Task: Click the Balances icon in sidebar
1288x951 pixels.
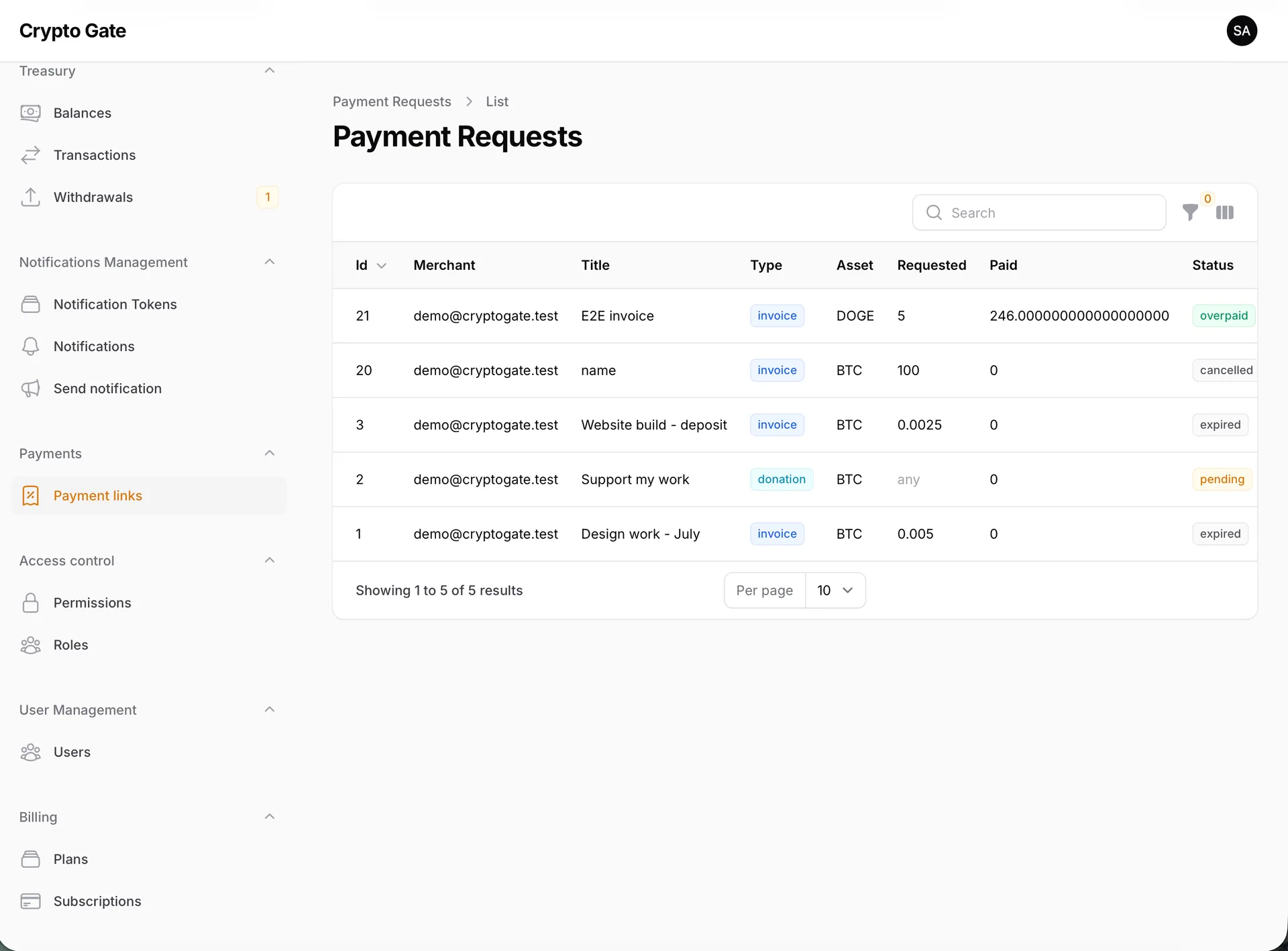Action: pos(30,113)
